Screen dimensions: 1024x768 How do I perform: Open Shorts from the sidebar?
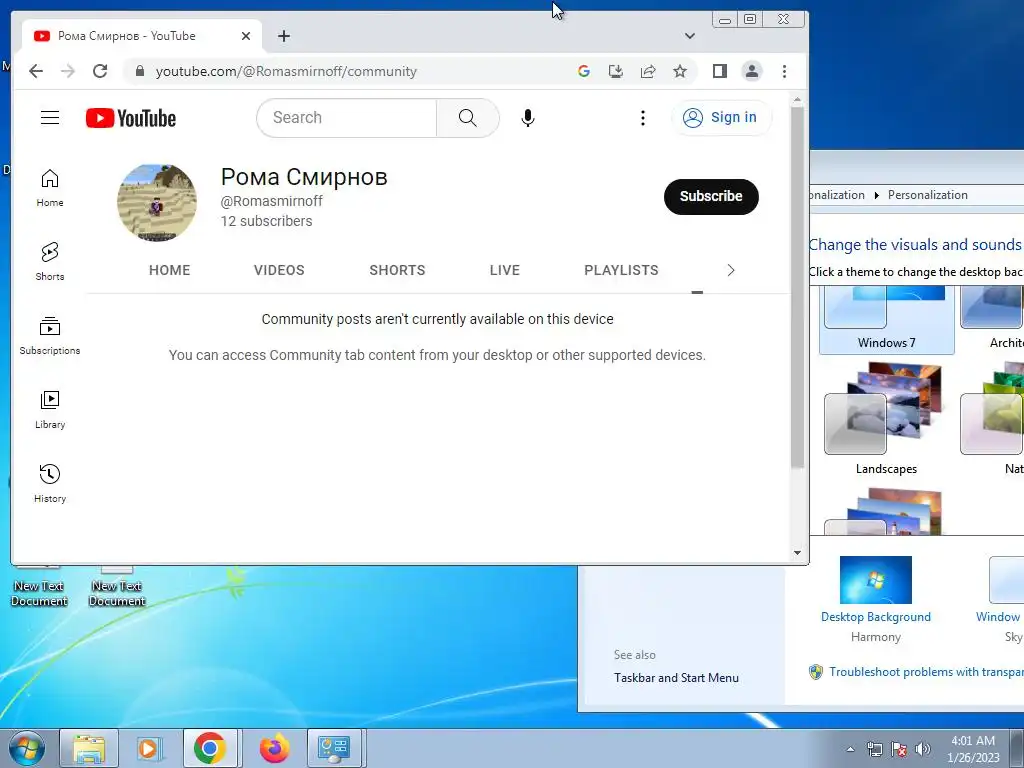(x=50, y=262)
